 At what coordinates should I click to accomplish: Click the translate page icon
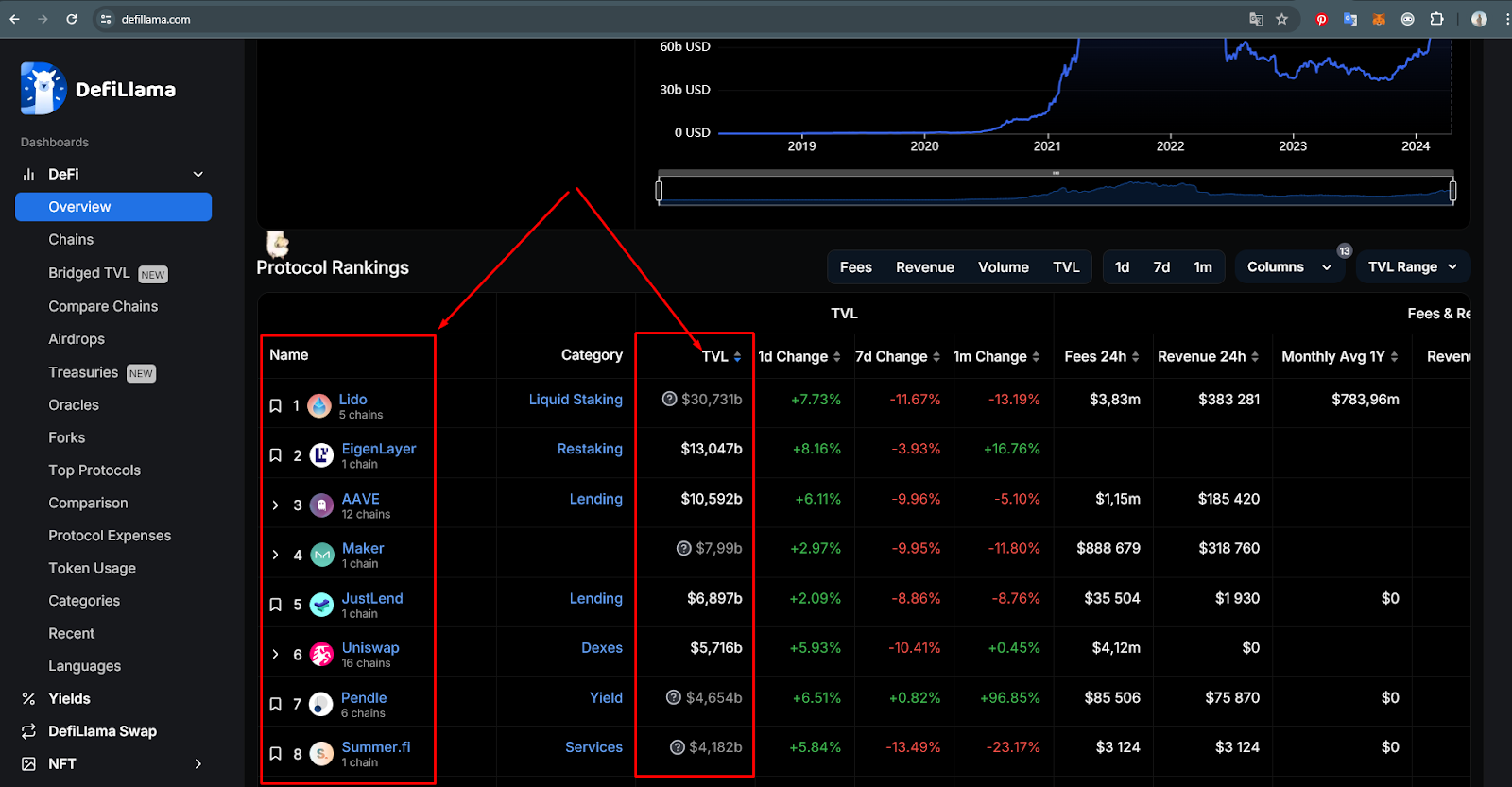tap(1256, 19)
